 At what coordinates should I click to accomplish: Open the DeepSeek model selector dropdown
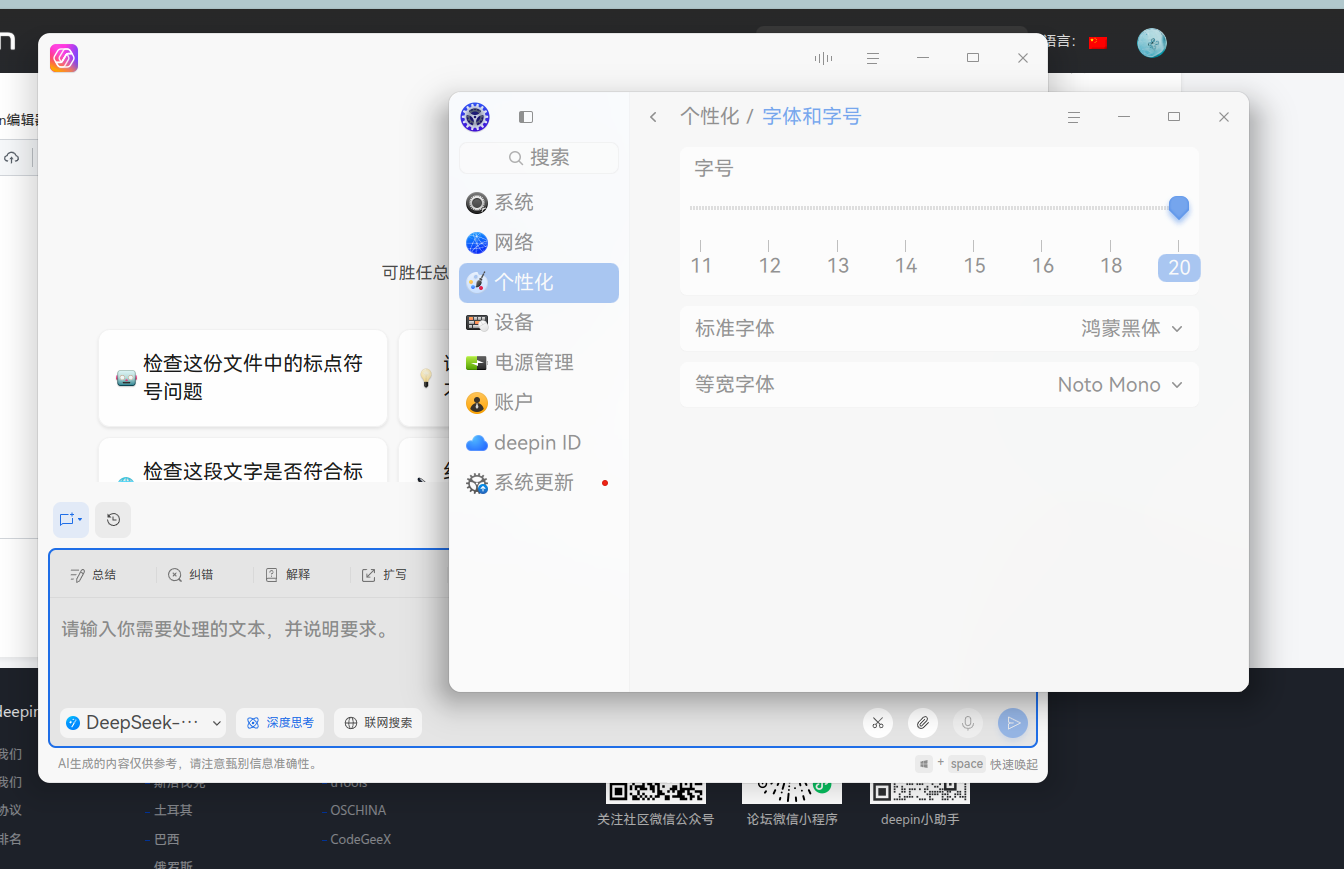coord(143,723)
